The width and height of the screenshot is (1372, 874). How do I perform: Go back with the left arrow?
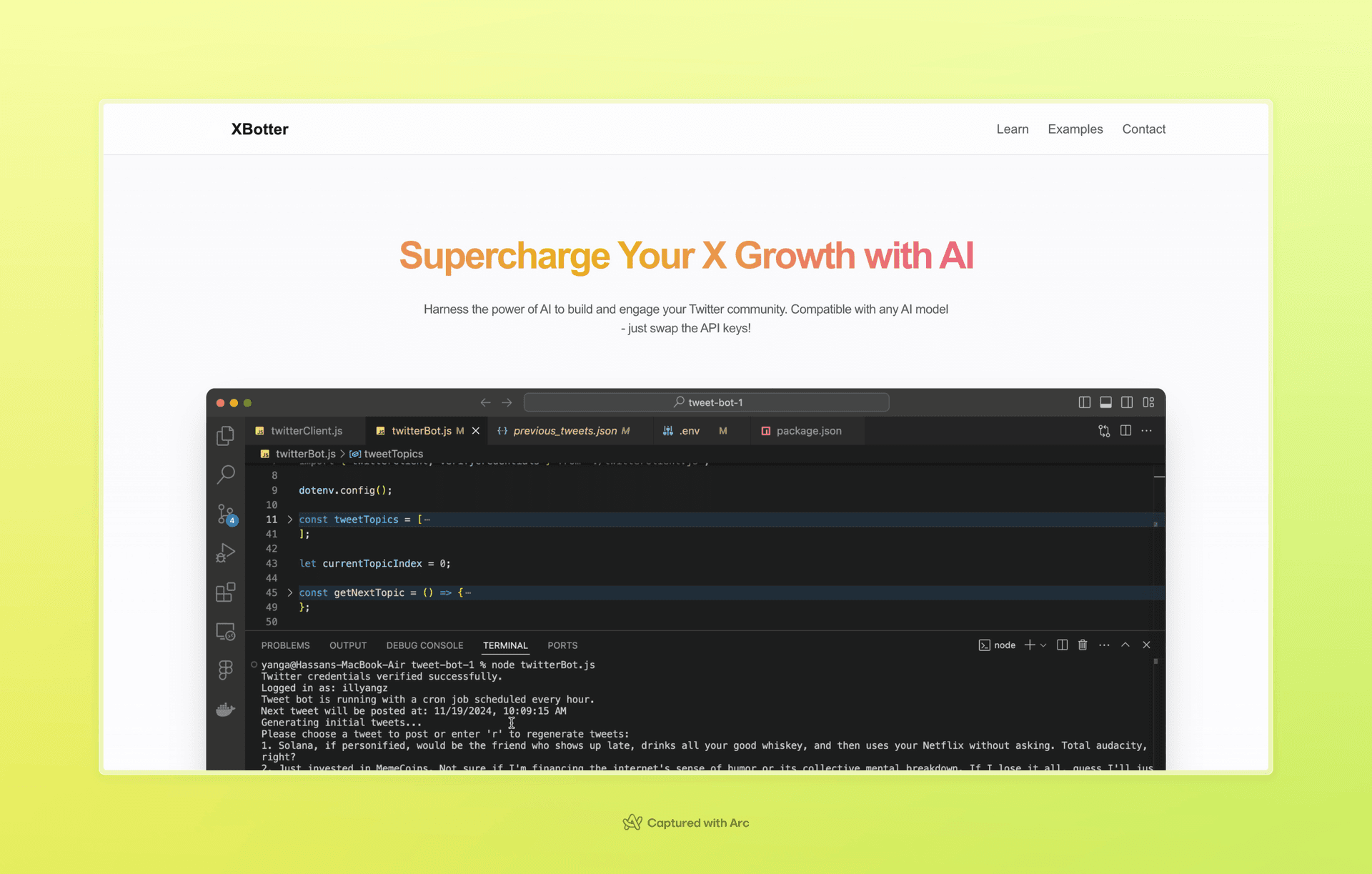[x=486, y=403]
